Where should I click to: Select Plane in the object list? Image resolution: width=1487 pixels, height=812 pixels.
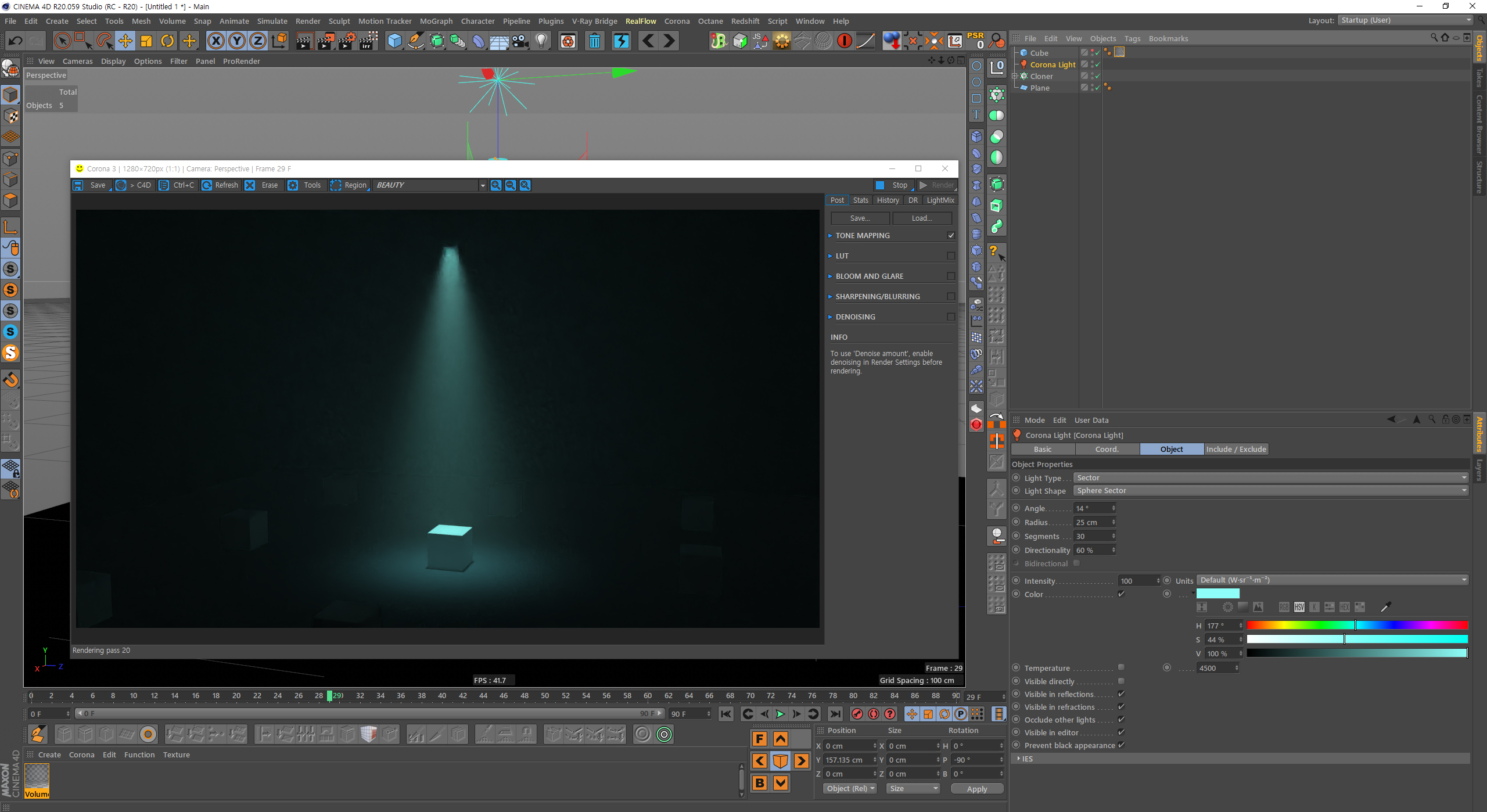[x=1040, y=88]
